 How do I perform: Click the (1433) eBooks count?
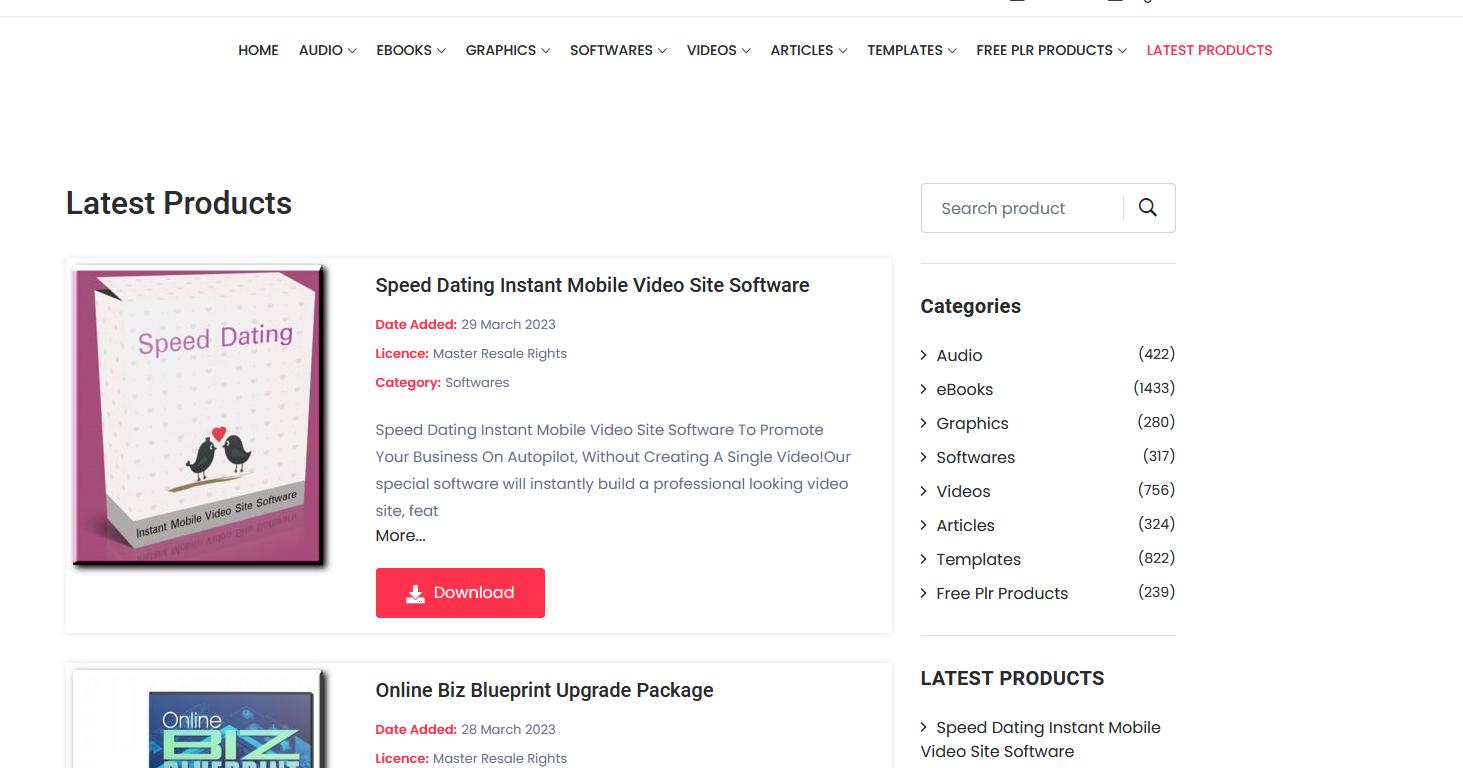1154,388
